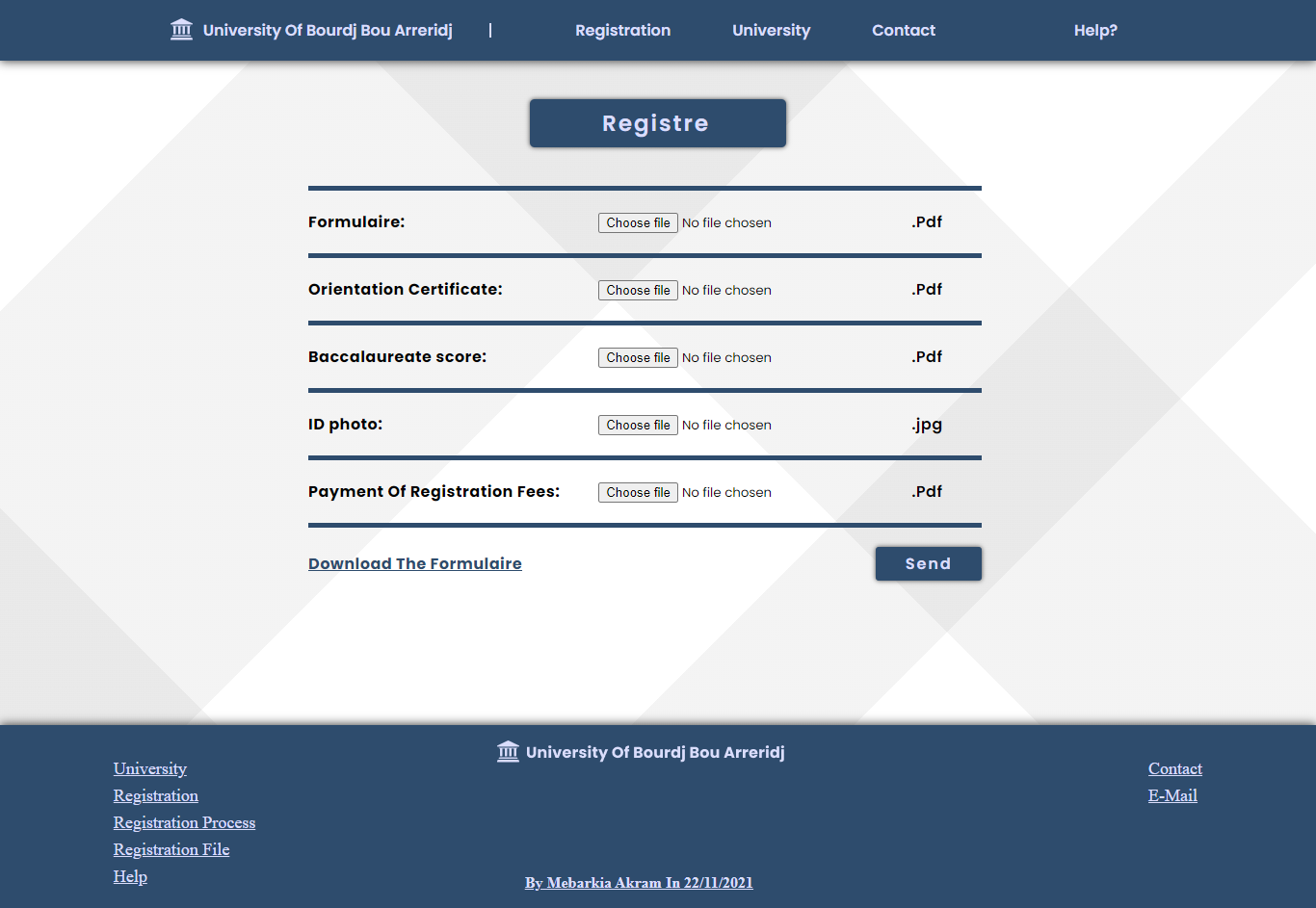This screenshot has width=1316, height=908.
Task: Open the footer Registration link
Action: pos(156,795)
